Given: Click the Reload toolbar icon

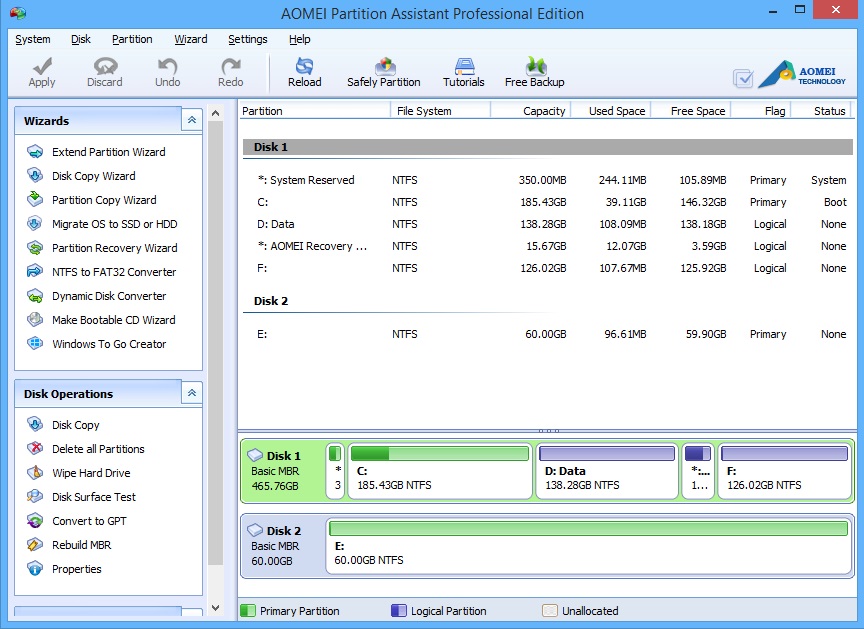Looking at the screenshot, I should 304,67.
